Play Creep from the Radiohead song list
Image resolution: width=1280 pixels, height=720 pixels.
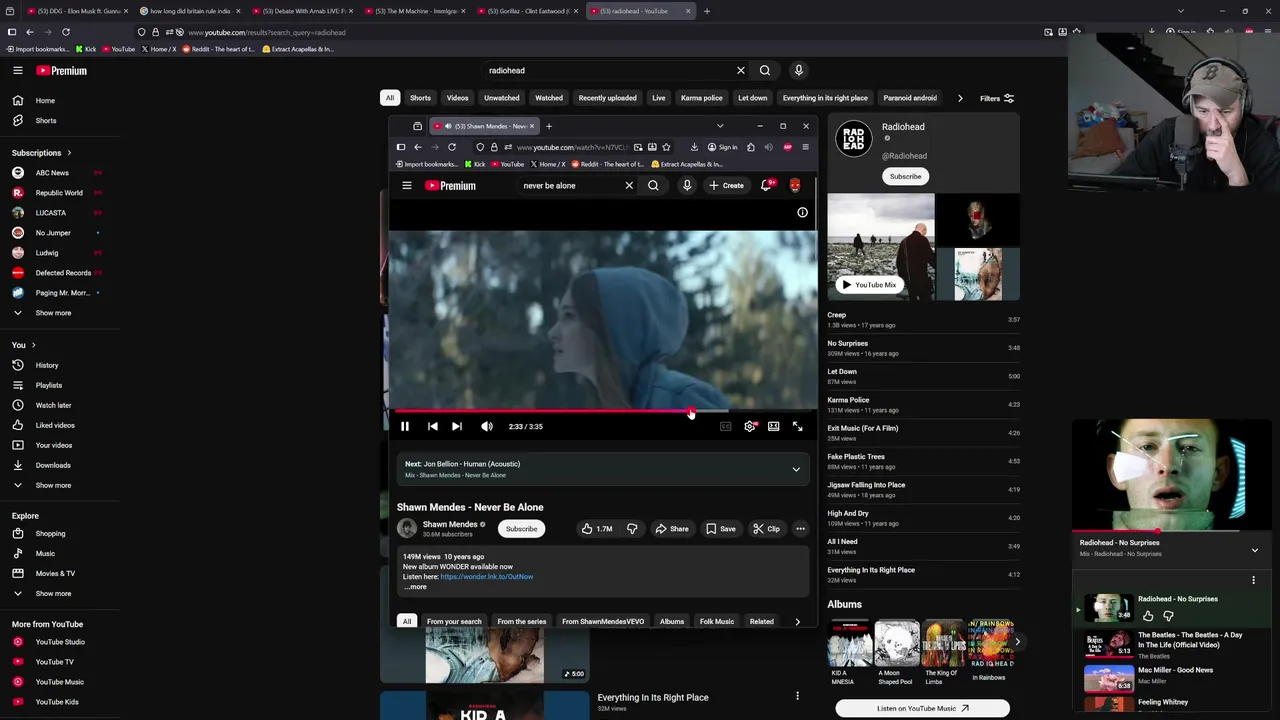pyautogui.click(x=923, y=320)
